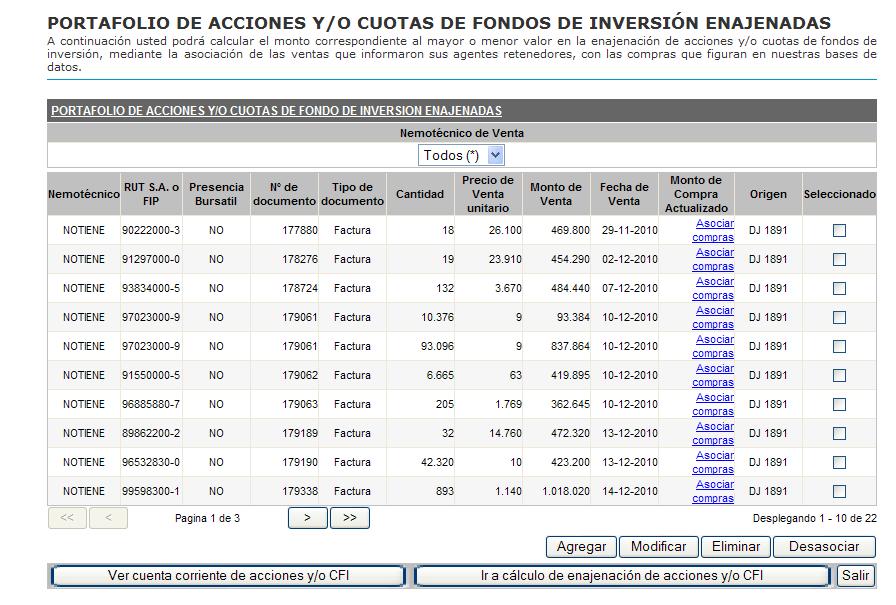Select checkbox for document 179062 row
The width and height of the screenshot is (896, 605).
coord(839,375)
